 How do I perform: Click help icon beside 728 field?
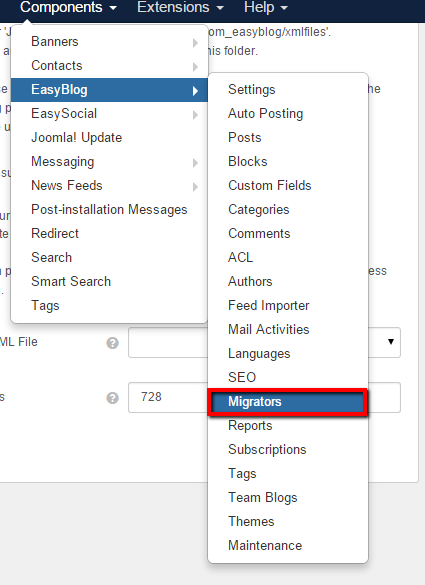tap(112, 398)
